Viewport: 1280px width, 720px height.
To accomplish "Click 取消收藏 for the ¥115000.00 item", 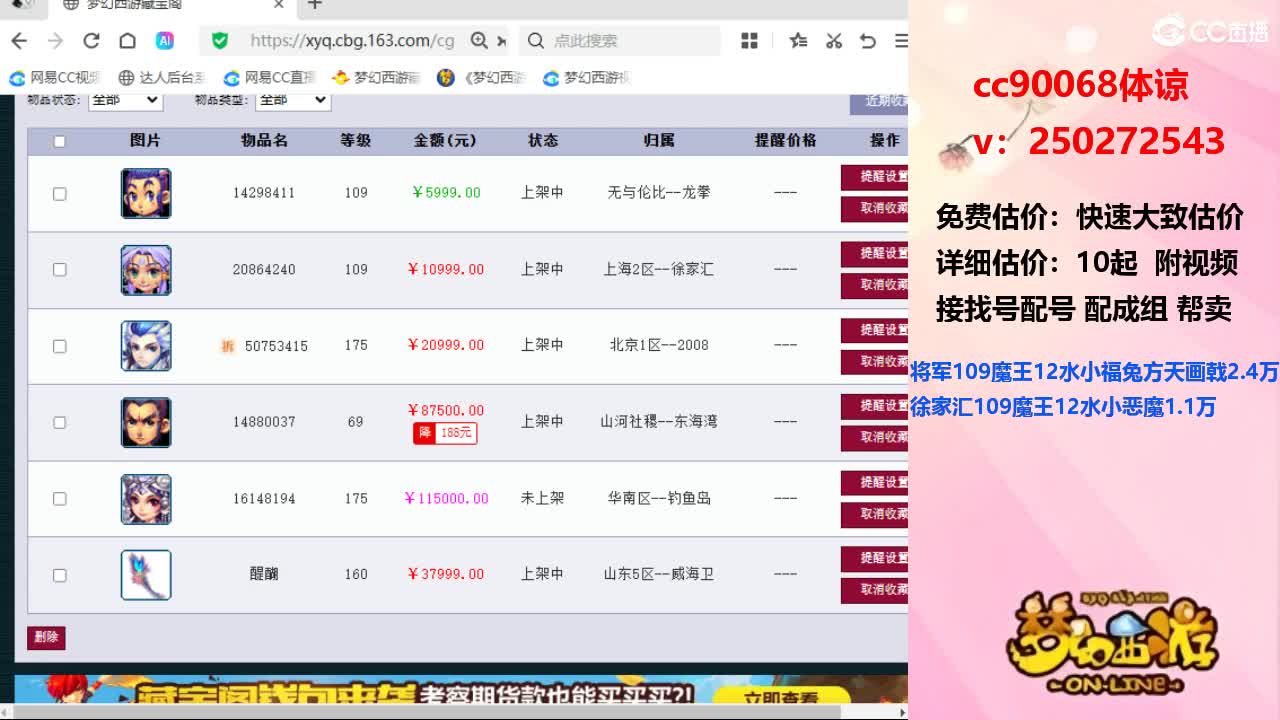I will tap(875, 515).
